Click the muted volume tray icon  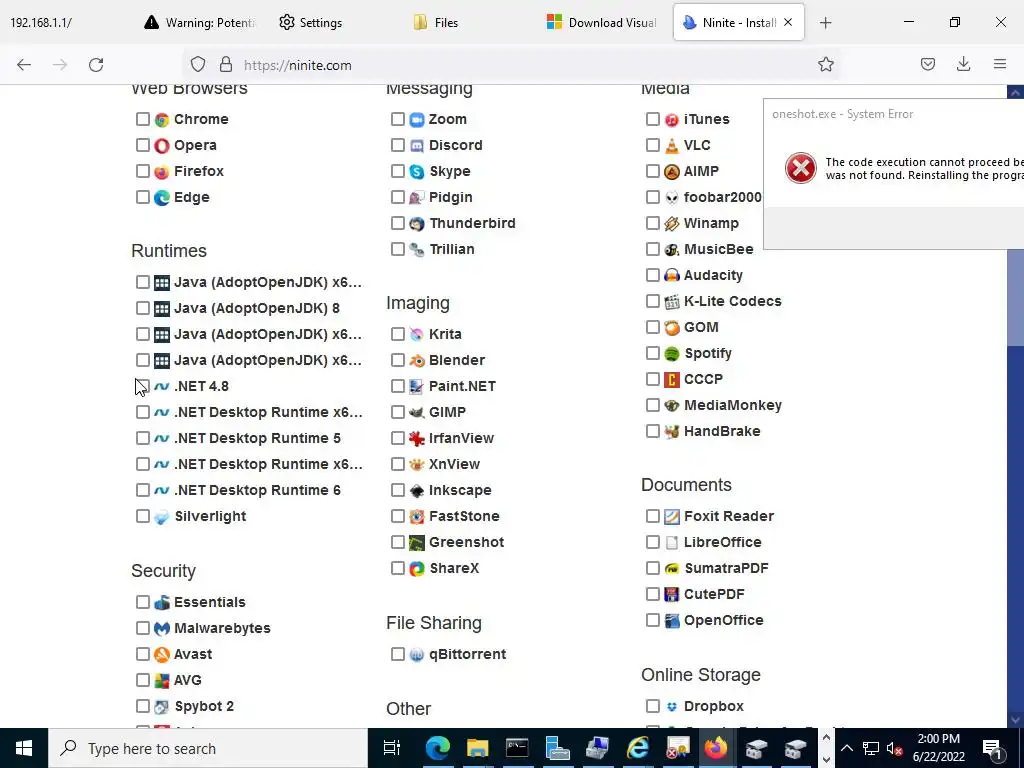[x=894, y=748]
